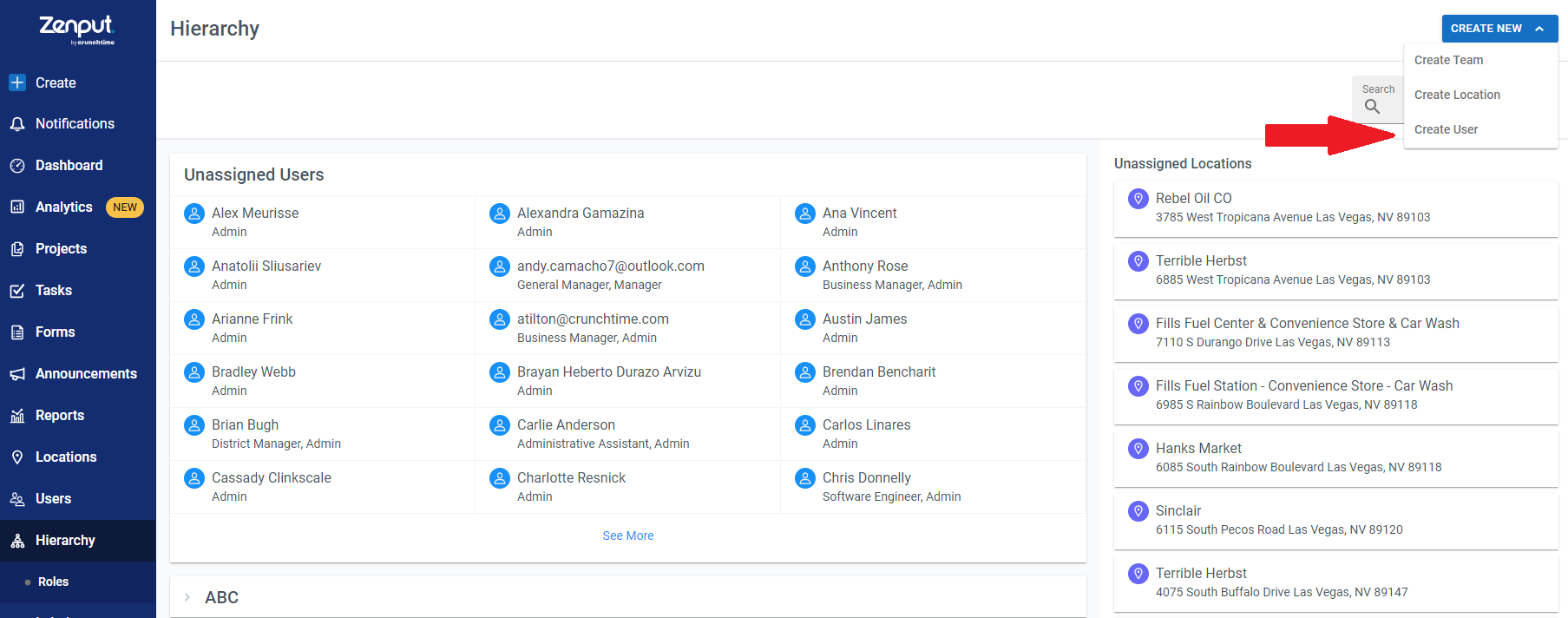
Task: Open the Tasks checkmark icon
Action: click(17, 291)
